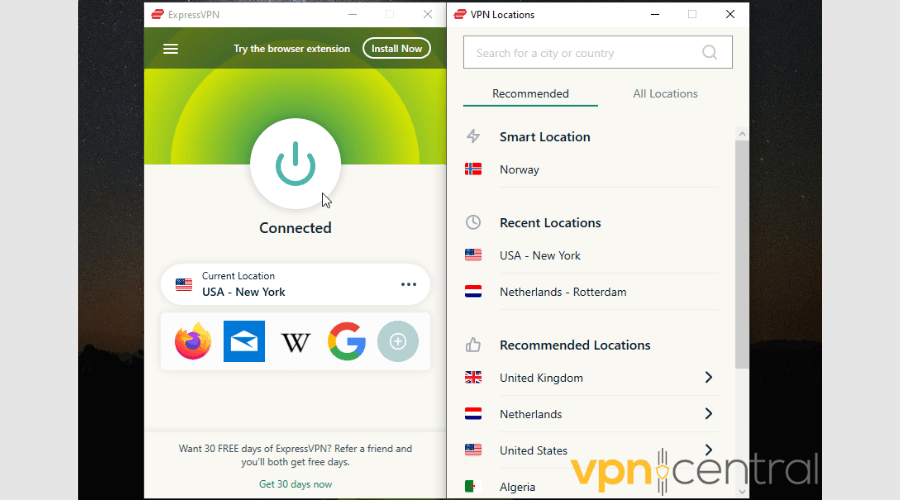Open the Wikipedia shortcut
Image resolution: width=900 pixels, height=500 pixels.
(296, 342)
